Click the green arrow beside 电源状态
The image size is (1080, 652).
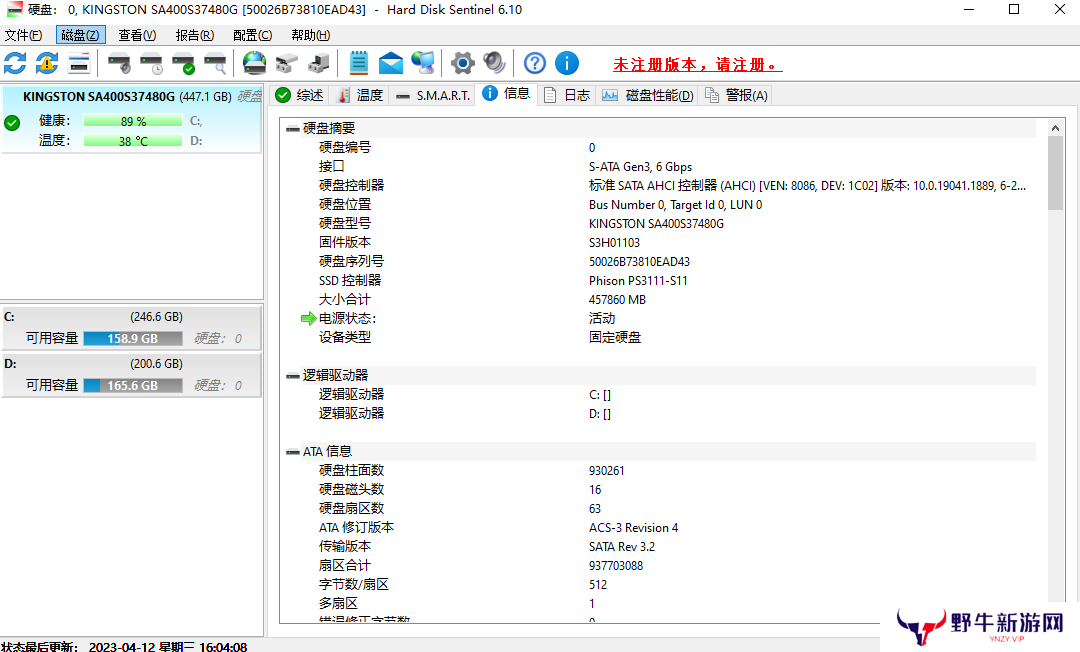tap(309, 318)
